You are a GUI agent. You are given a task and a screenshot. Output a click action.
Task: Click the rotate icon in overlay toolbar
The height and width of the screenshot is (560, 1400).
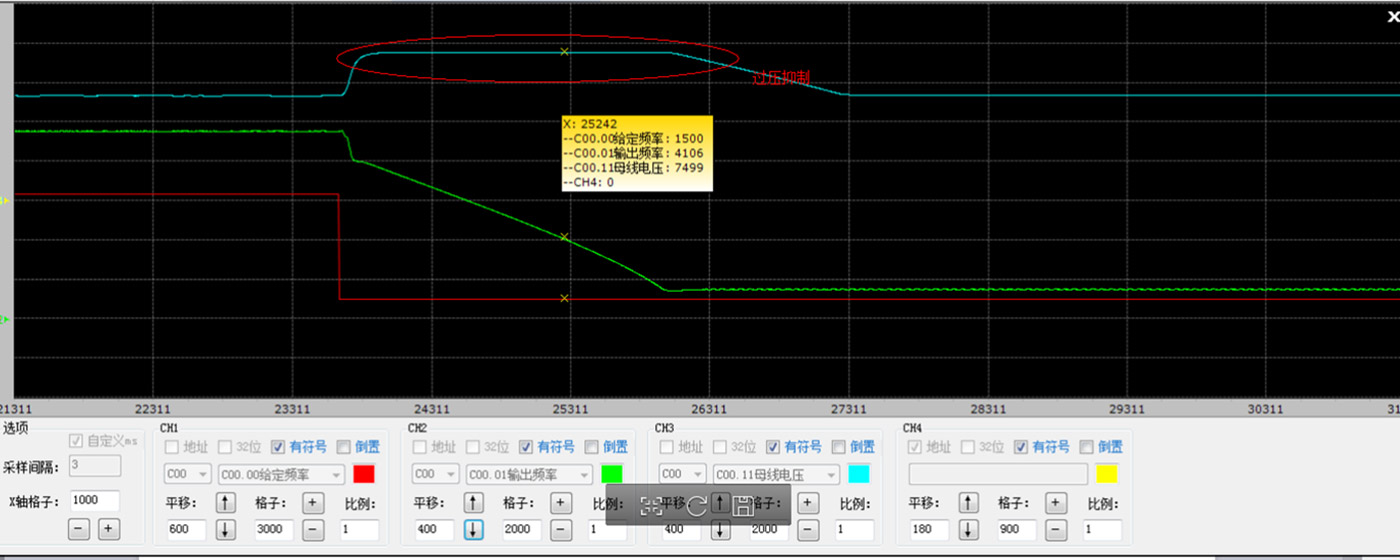pos(697,506)
